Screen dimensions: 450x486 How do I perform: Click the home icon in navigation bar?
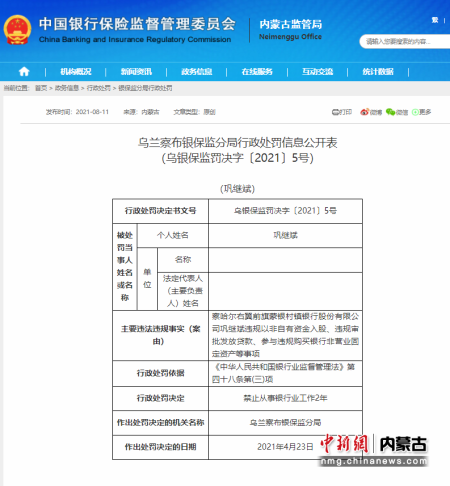click(24, 71)
